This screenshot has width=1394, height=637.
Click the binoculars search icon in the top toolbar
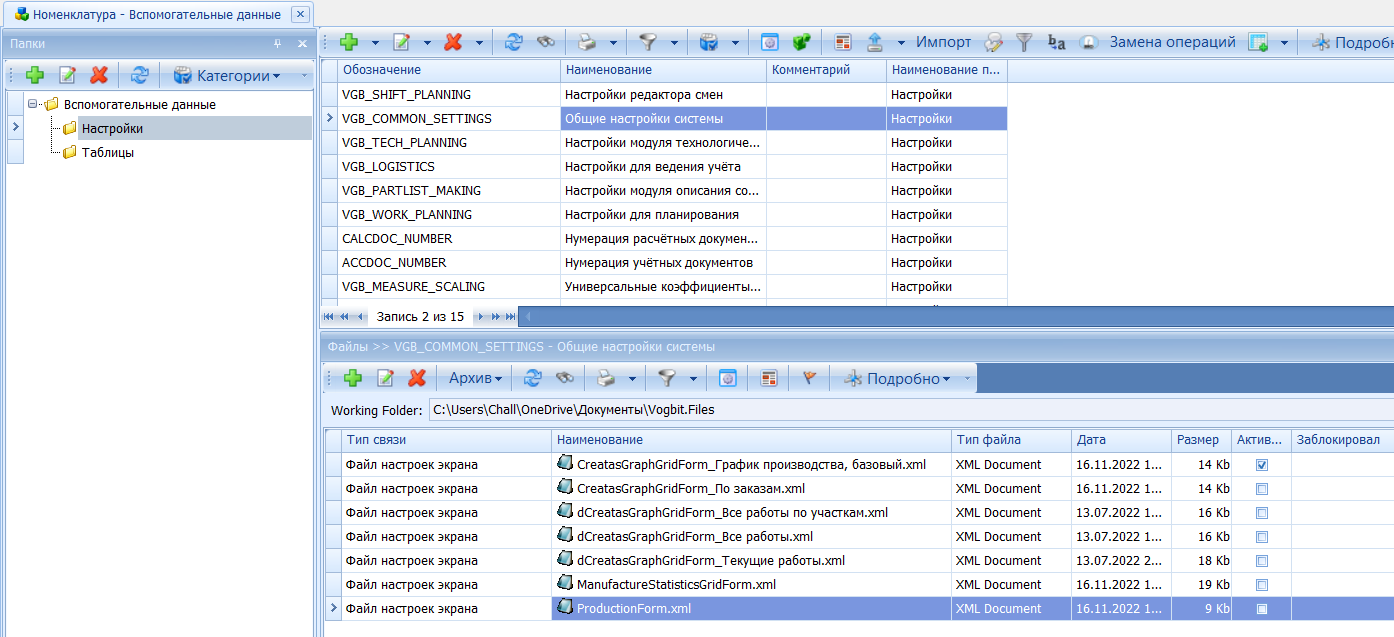[x=545, y=42]
